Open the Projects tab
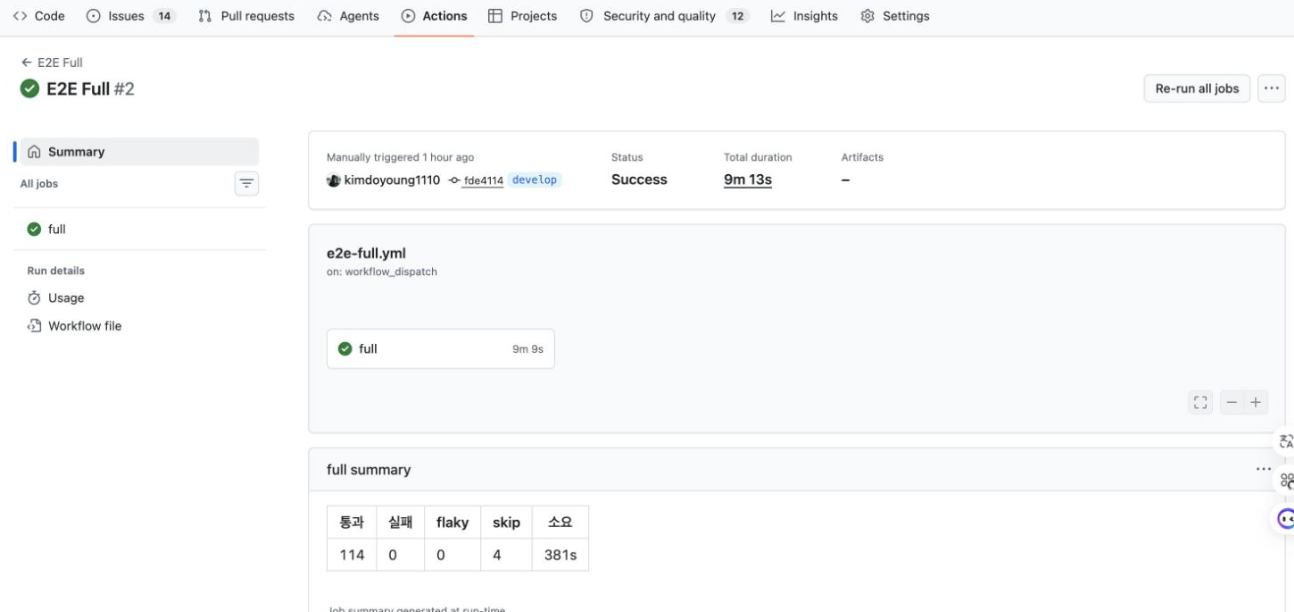This screenshot has width=1294, height=612. (522, 16)
